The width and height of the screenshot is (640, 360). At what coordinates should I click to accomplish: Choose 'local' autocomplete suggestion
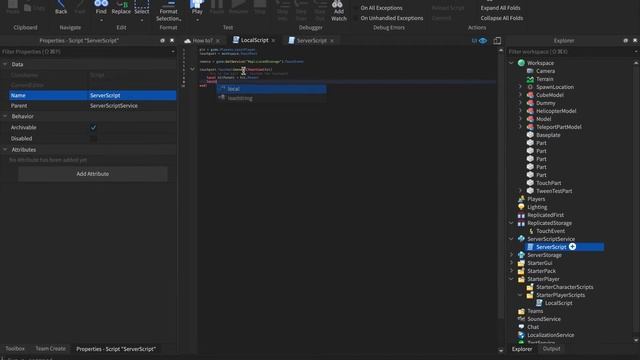coord(271,89)
